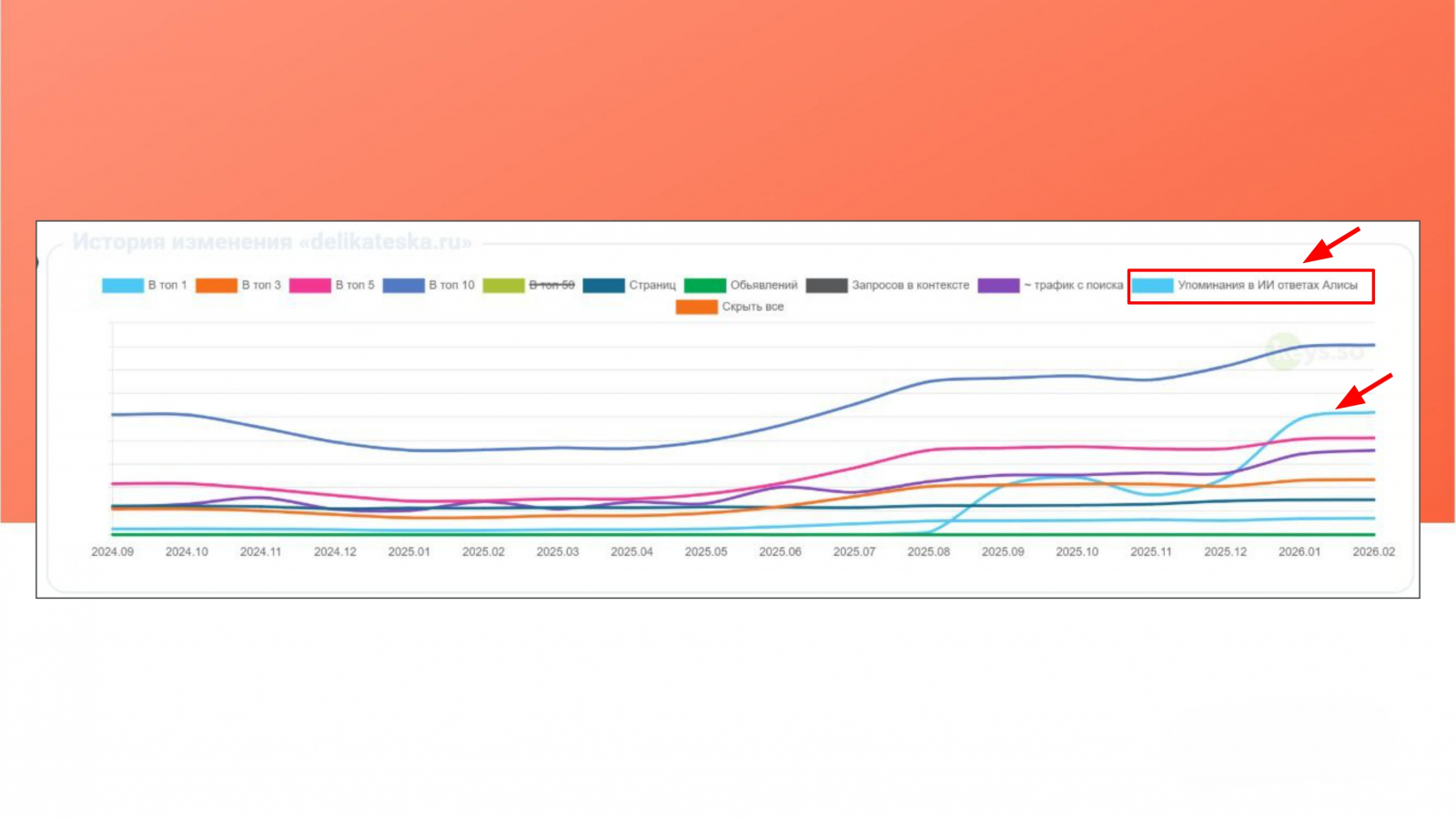Select the 2024.09 date on axis
Image resolution: width=1456 pixels, height=819 pixels.
click(x=112, y=552)
